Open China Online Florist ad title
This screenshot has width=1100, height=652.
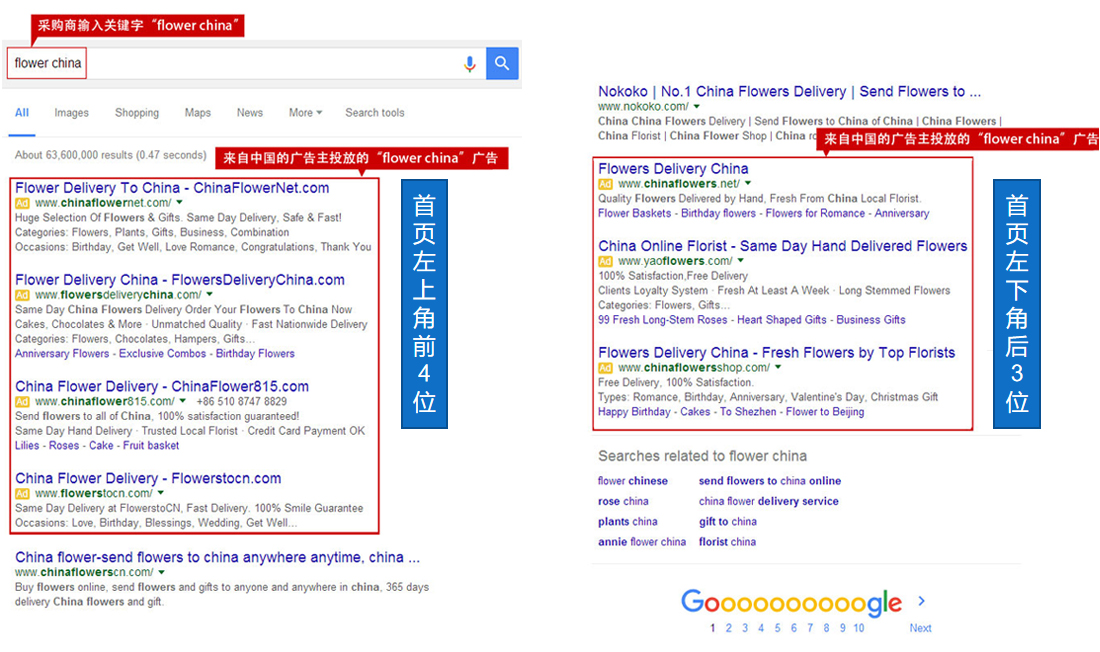(x=782, y=246)
